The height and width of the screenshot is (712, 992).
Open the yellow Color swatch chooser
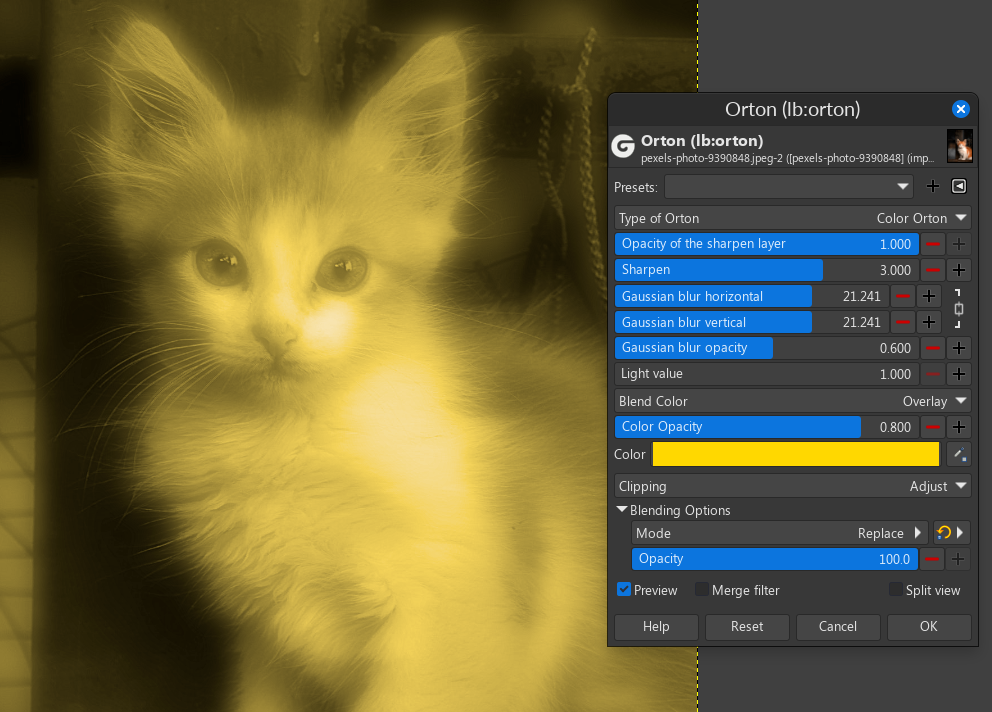(x=796, y=454)
